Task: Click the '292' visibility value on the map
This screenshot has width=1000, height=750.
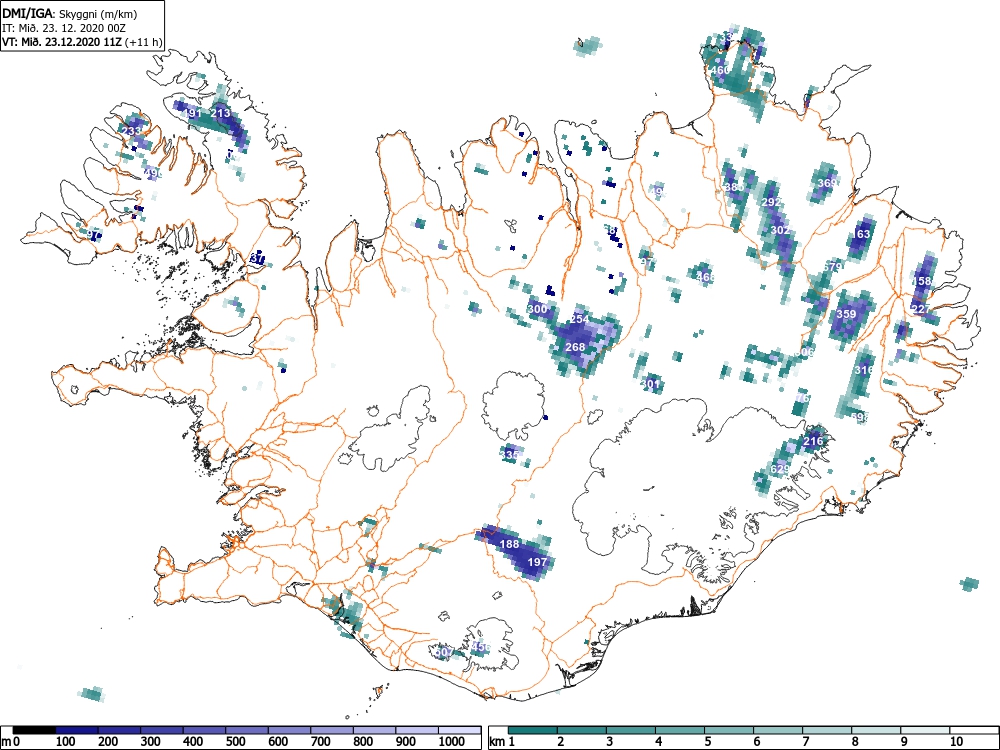Action: tap(772, 202)
